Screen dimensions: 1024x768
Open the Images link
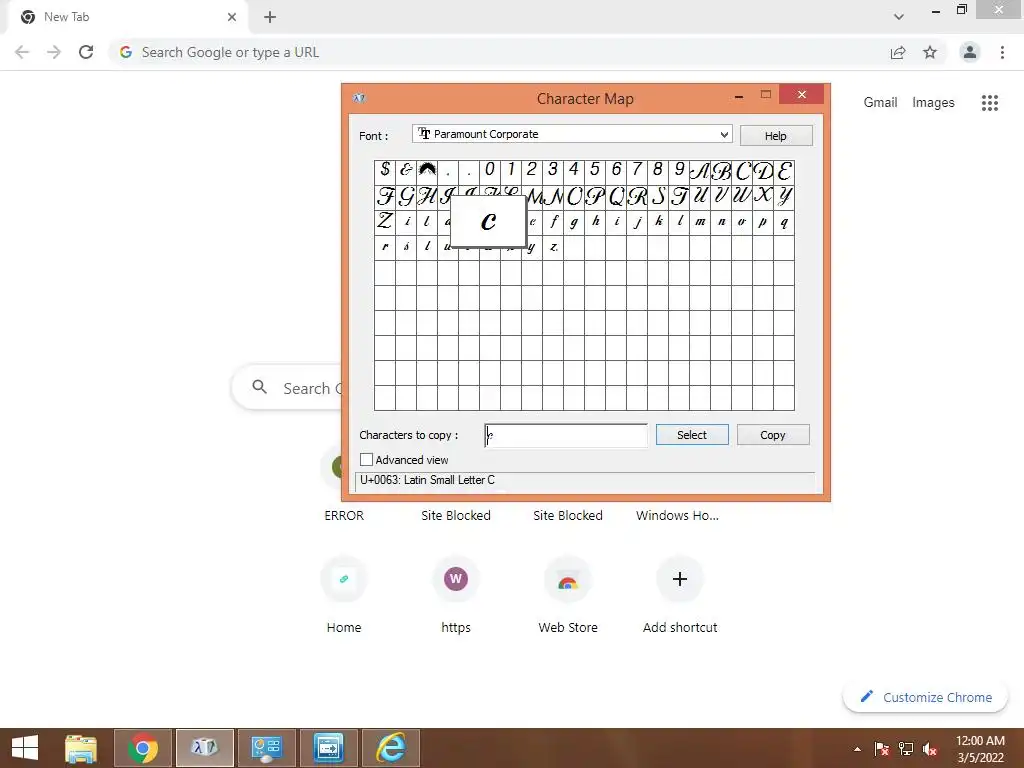933,103
